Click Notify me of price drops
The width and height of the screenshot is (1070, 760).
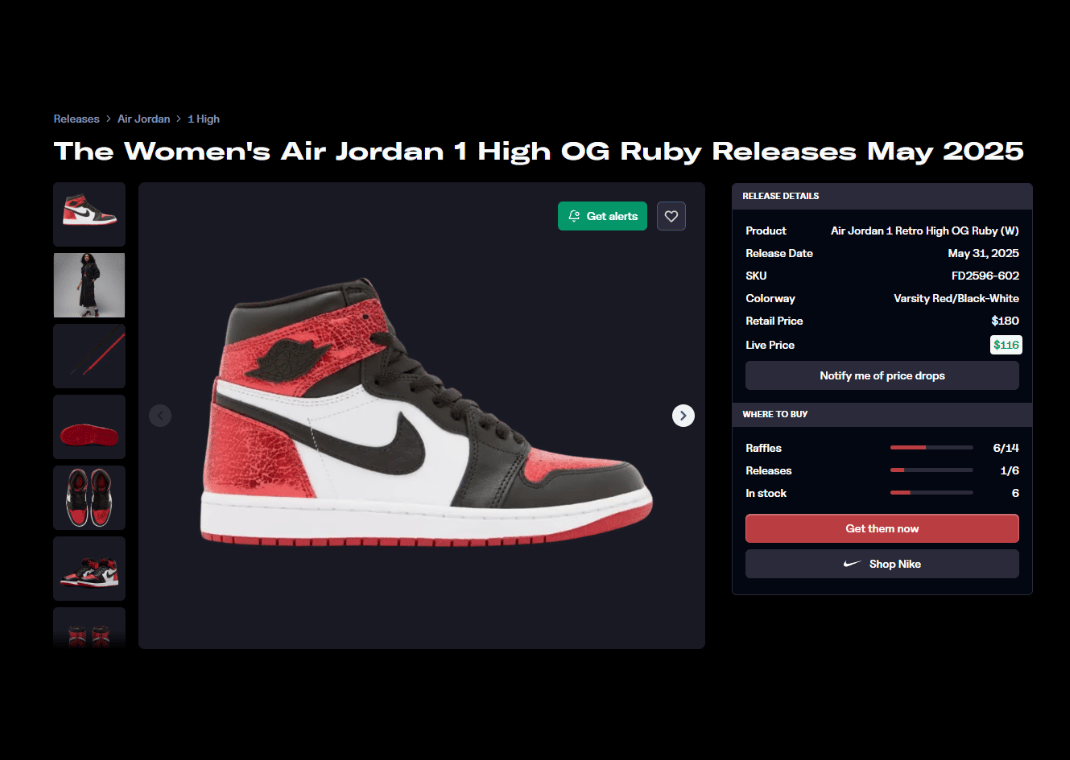click(x=882, y=376)
